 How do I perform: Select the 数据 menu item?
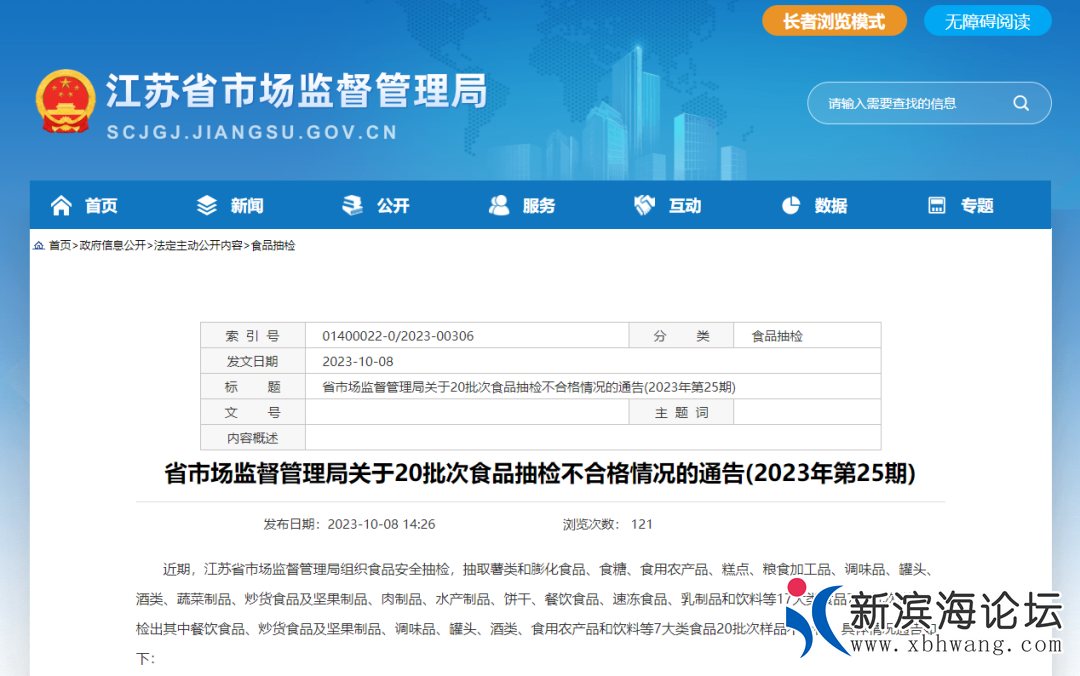(831, 206)
